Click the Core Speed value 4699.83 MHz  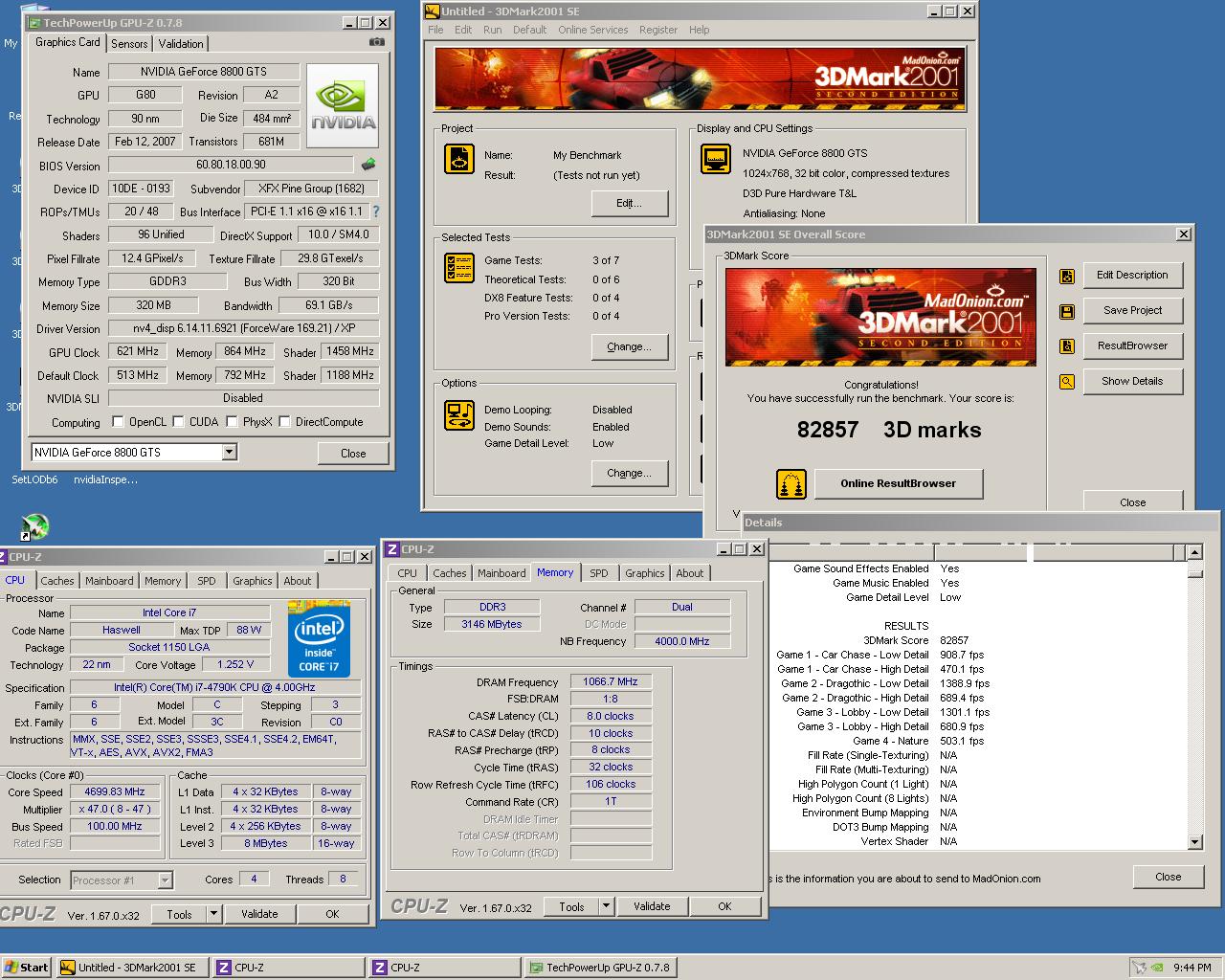[115, 791]
